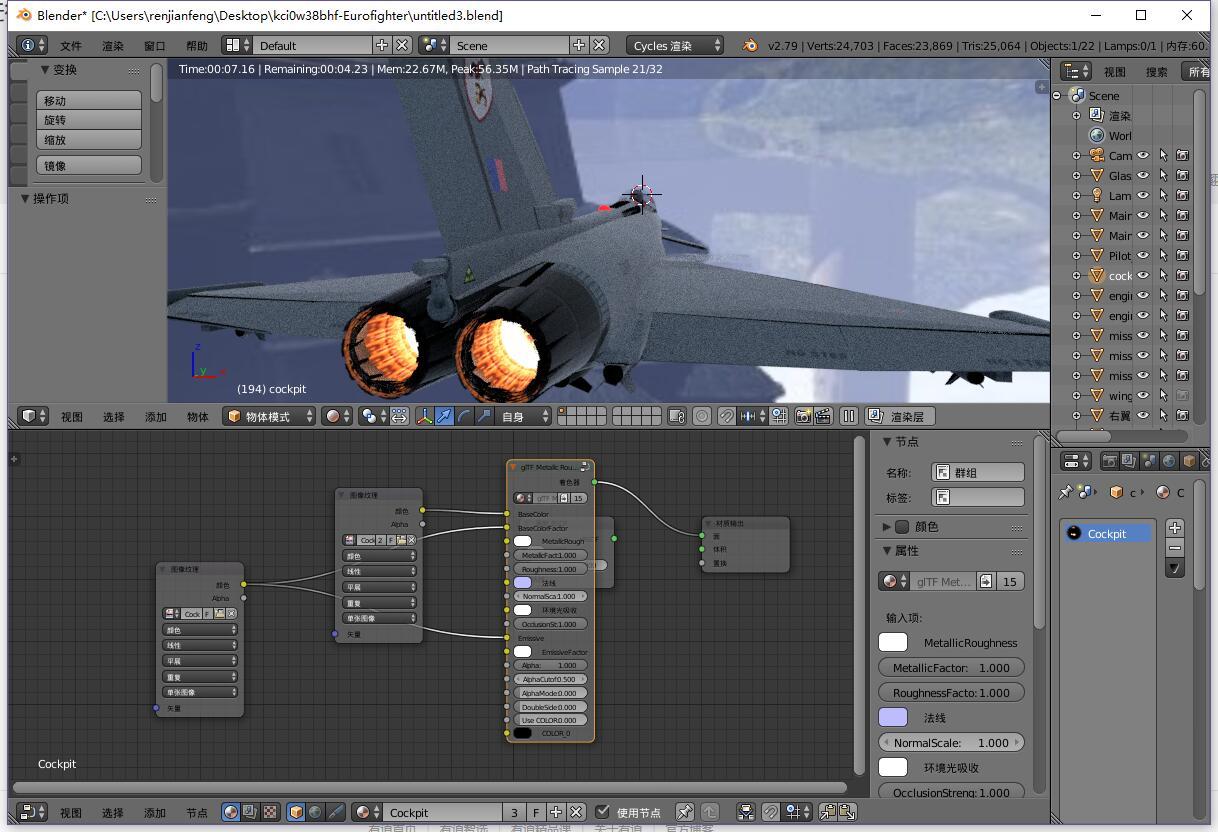The image size is (1218, 832).
Task: Click the snap magnet icon in 3D view header
Action: coord(727,416)
